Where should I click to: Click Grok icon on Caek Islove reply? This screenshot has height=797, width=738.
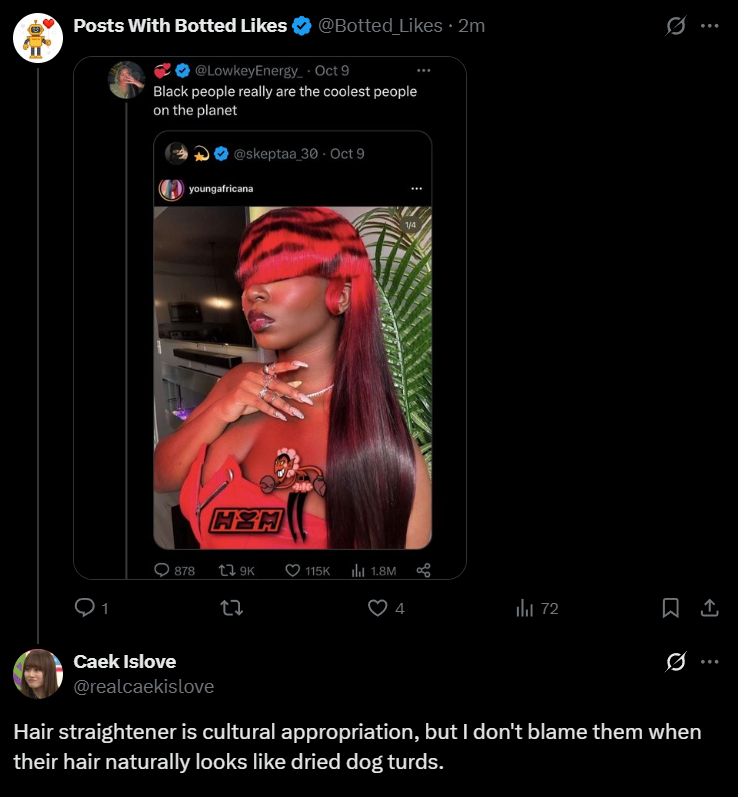[676, 662]
